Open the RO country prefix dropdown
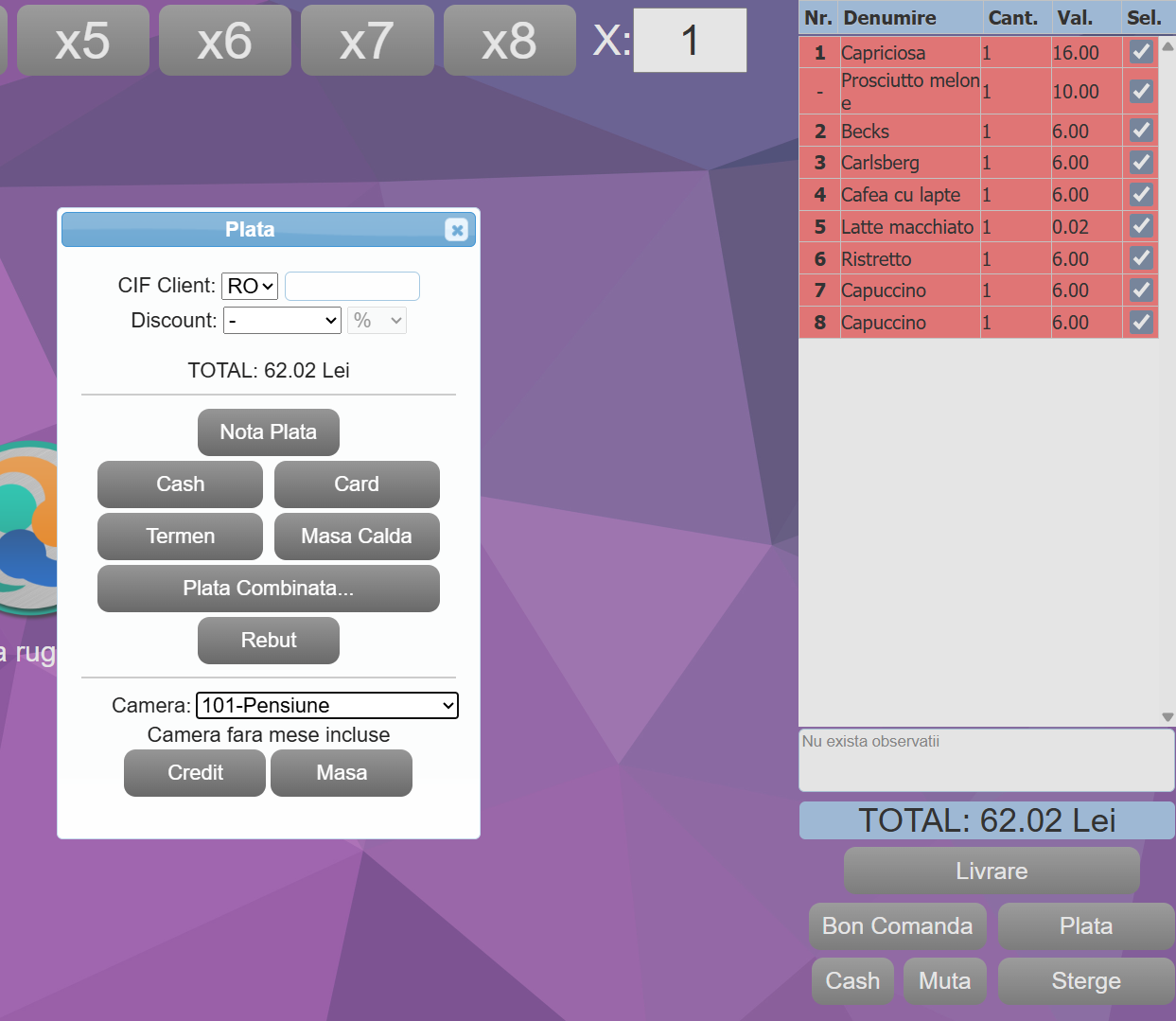 [249, 286]
